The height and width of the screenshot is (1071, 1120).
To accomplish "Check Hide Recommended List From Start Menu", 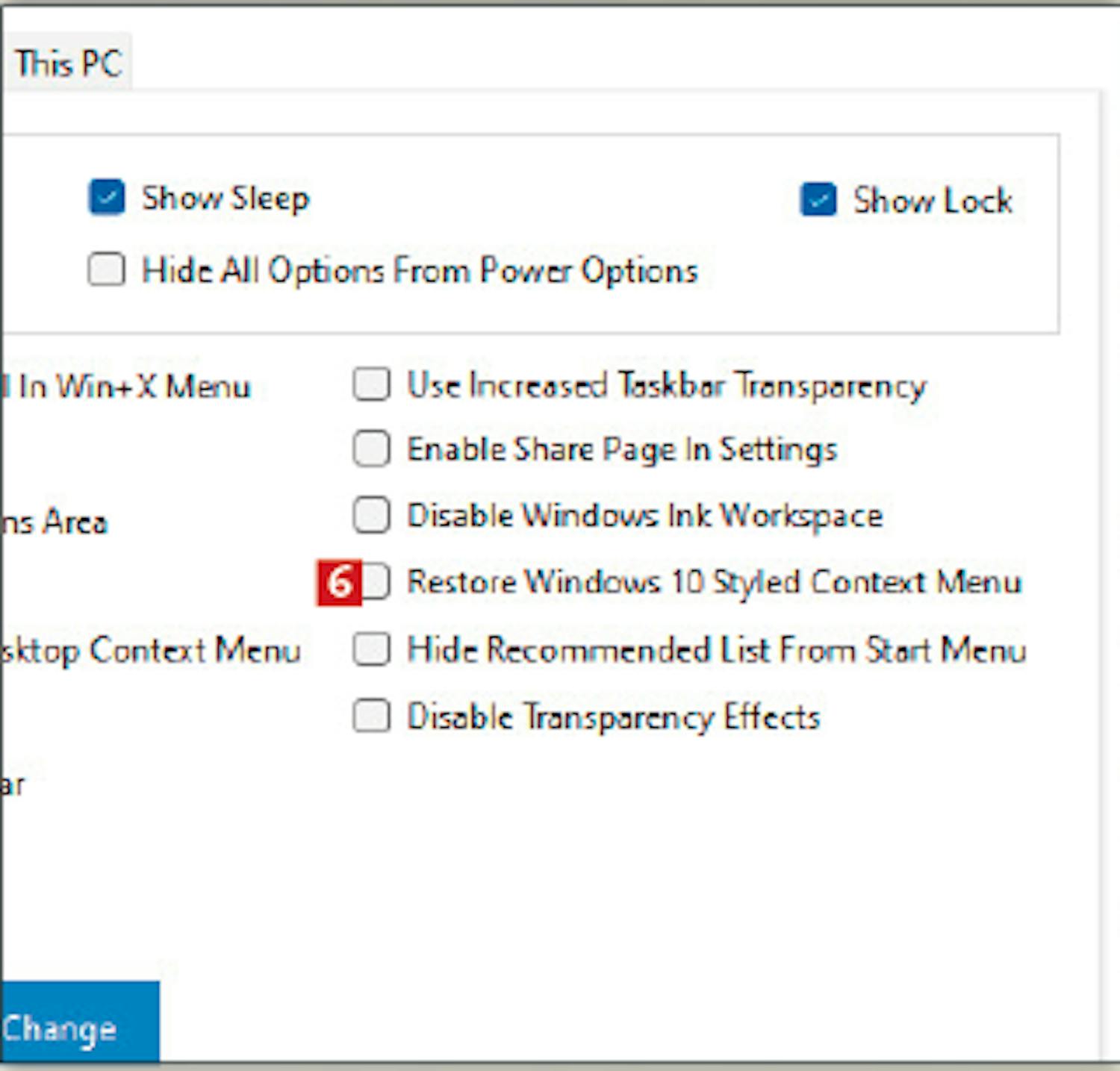I will tap(372, 649).
